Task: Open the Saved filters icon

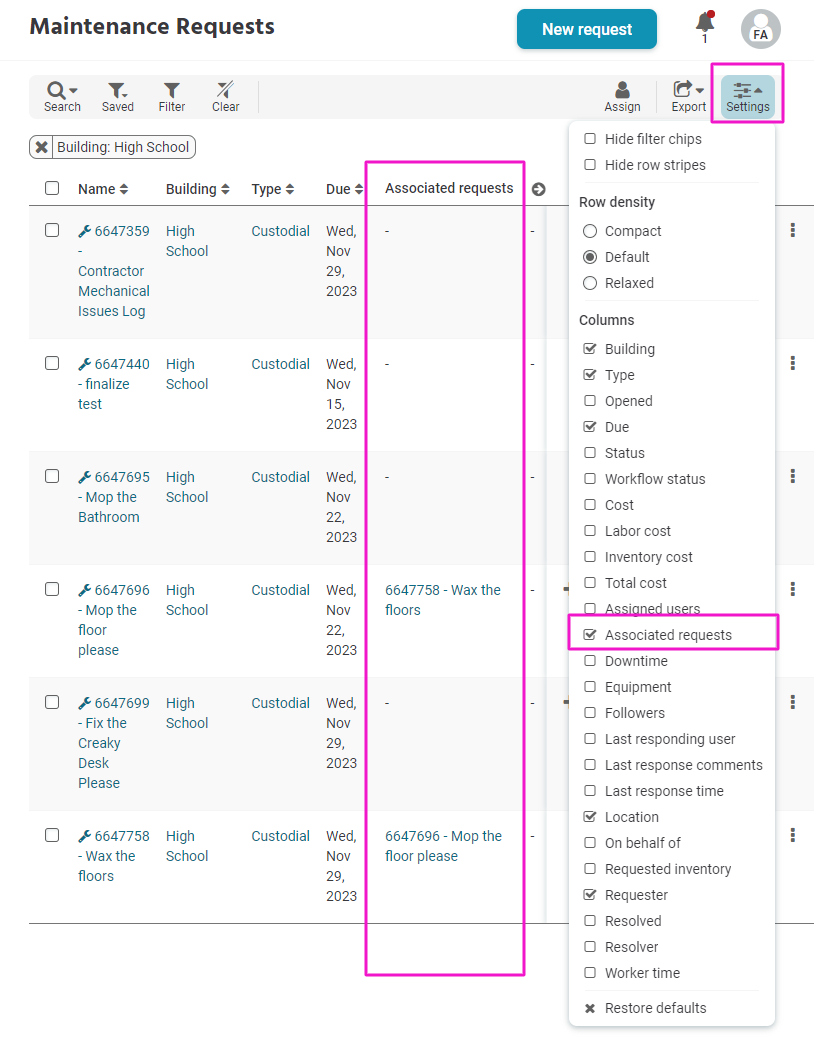Action: [118, 97]
